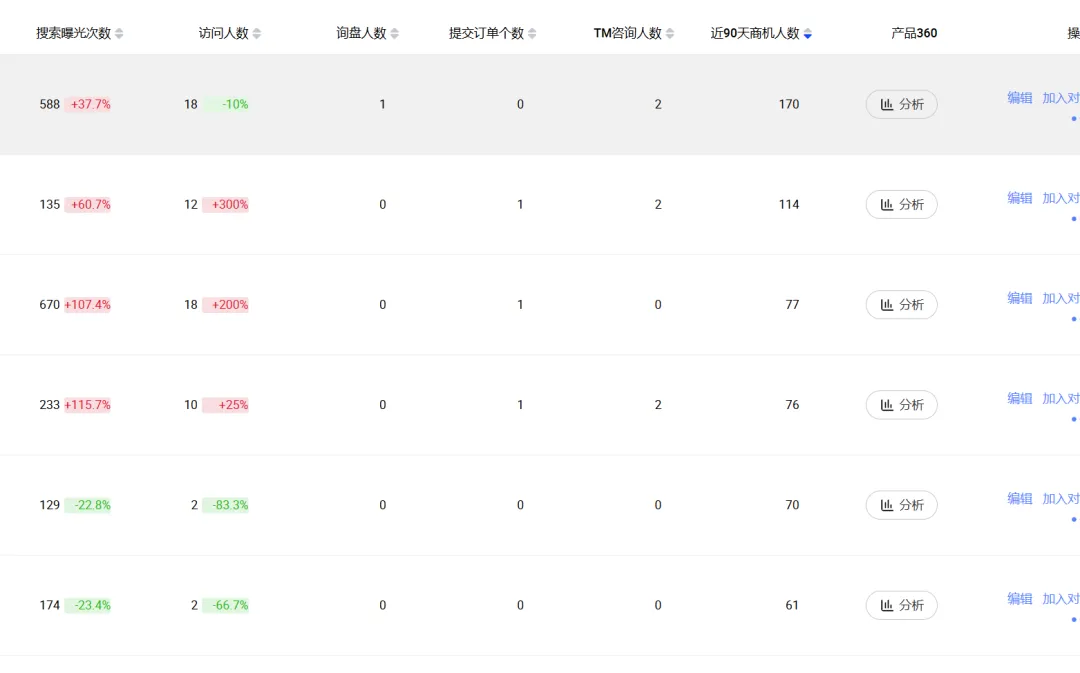The width and height of the screenshot is (1080, 673).
Task: Sort by TM咨询人数 column arrows
Action: point(670,34)
